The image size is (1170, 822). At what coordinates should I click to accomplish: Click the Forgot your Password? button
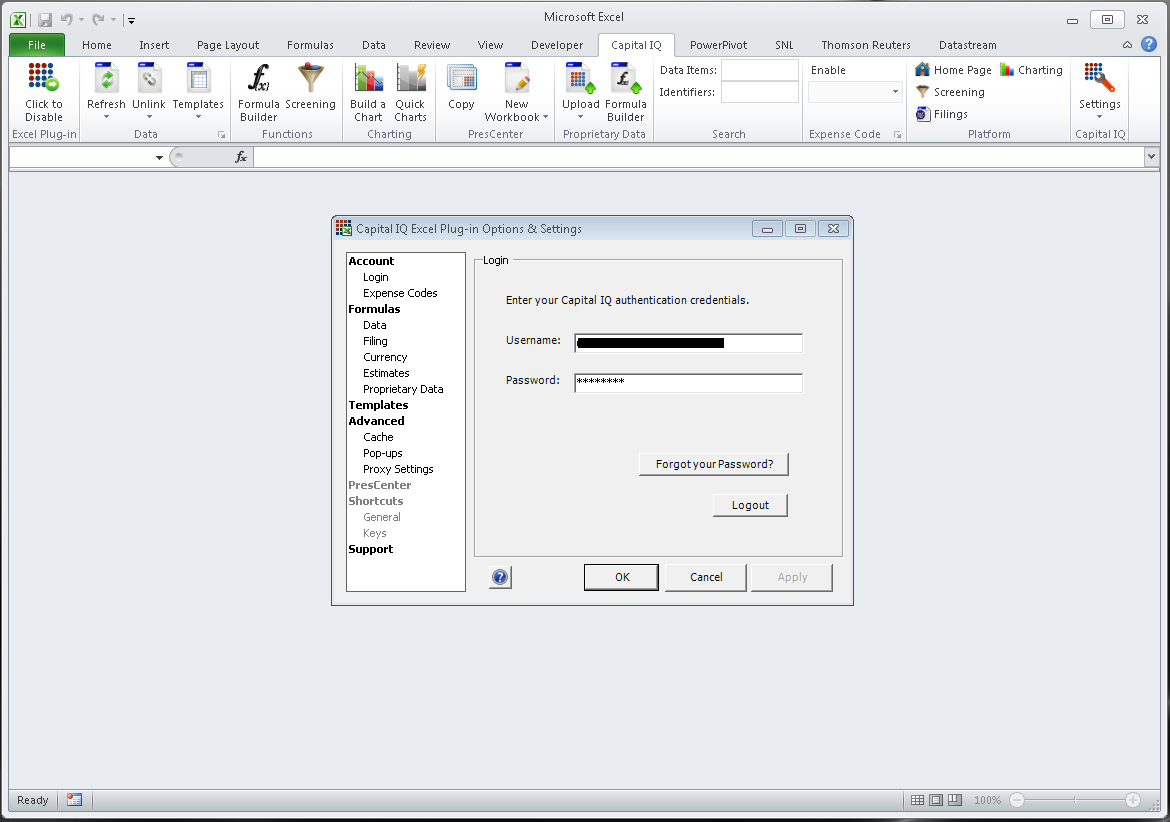point(714,464)
